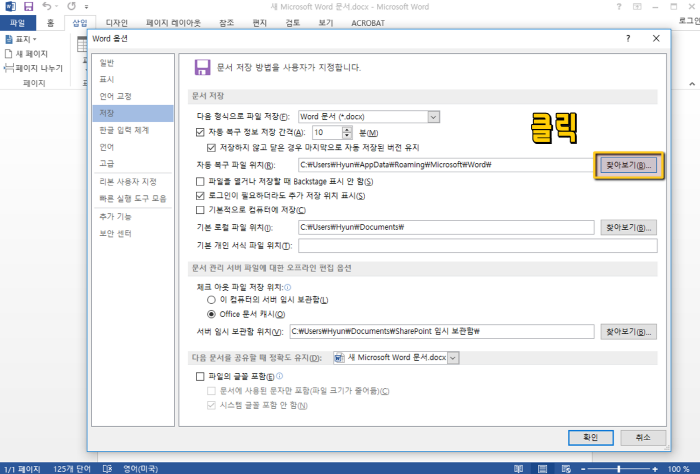The width and height of the screenshot is (700, 474).
Task: Click 찾아보기 next to 자동 복구 파일 위치
Action: coord(629,165)
